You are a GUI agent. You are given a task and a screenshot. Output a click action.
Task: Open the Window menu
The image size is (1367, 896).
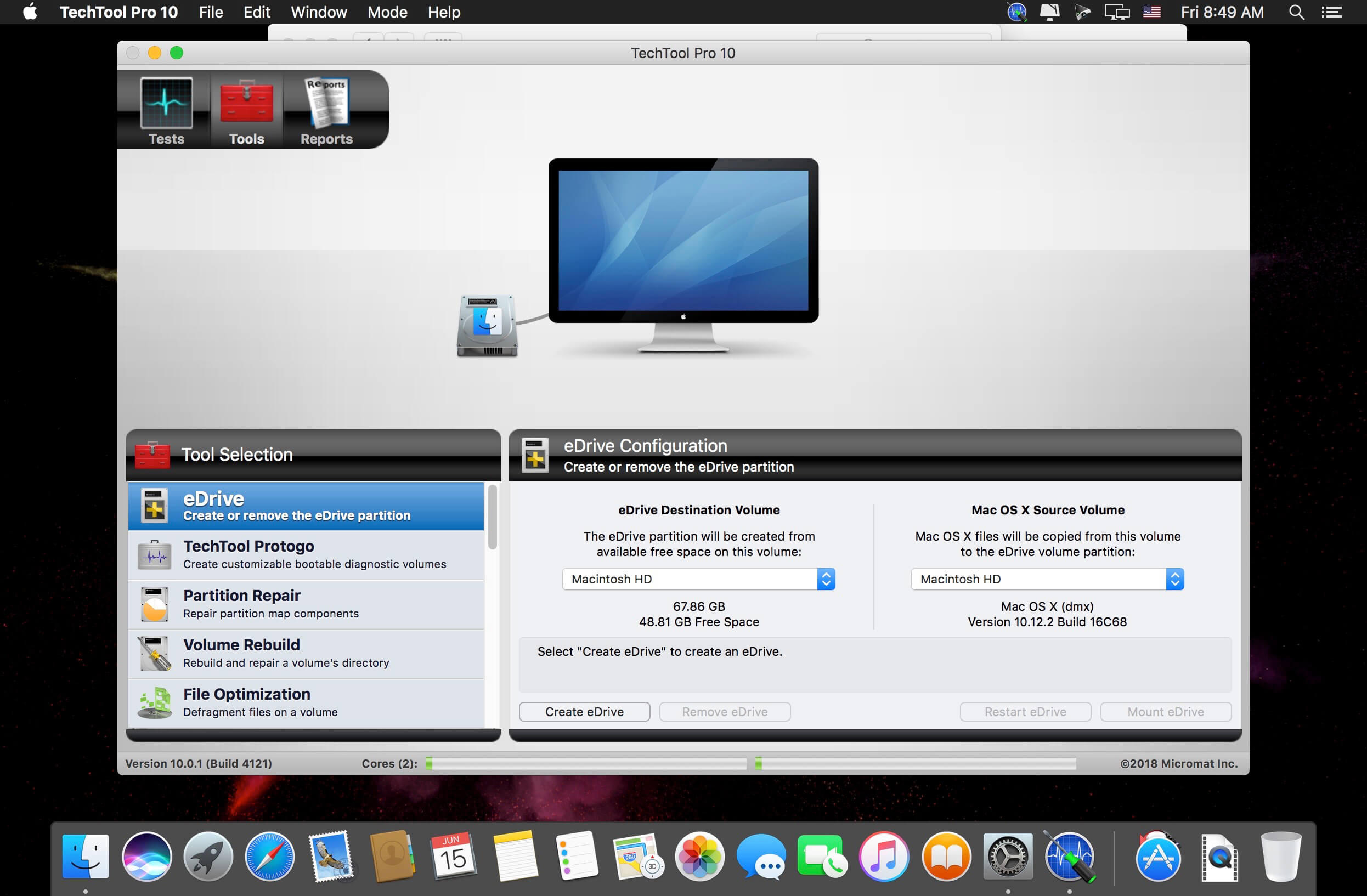click(319, 12)
